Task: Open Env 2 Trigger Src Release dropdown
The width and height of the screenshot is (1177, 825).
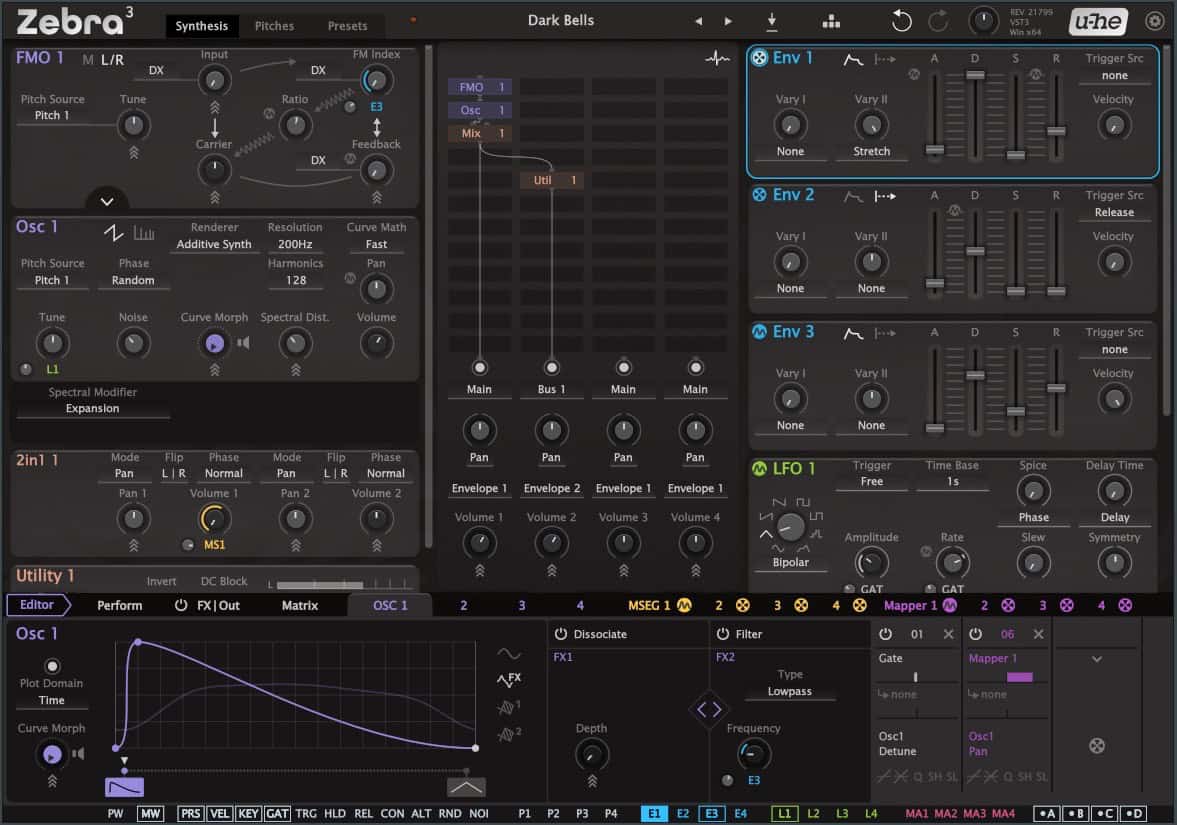Action: coord(1114,212)
